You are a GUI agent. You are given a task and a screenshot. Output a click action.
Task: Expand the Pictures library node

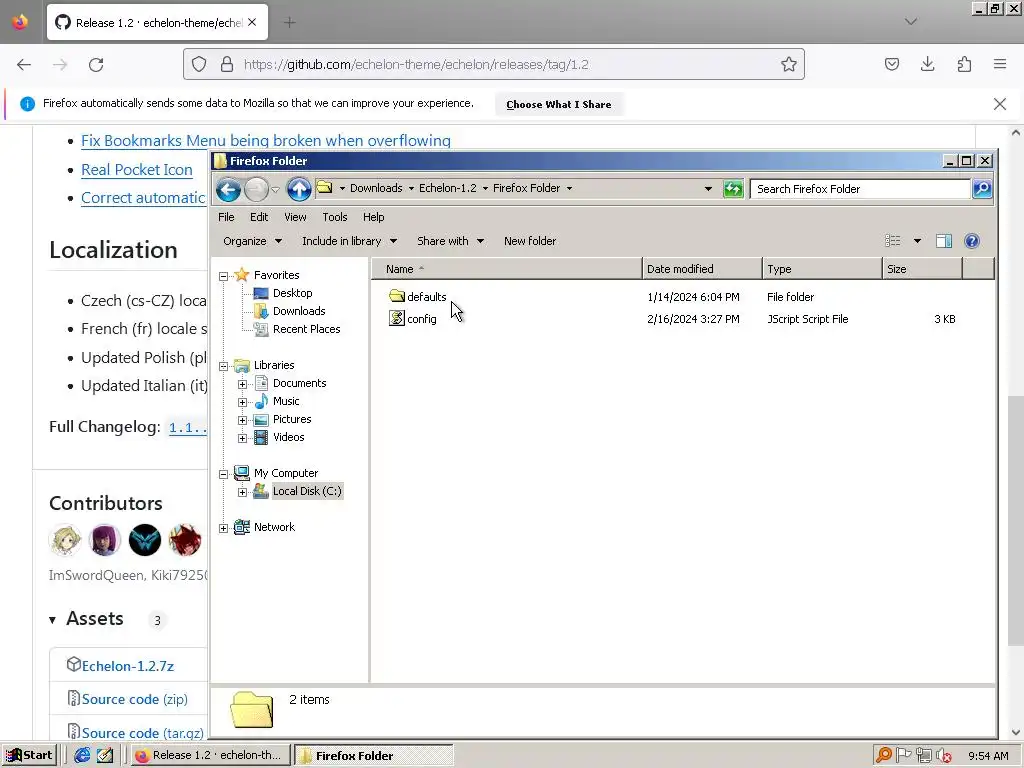tap(242, 420)
